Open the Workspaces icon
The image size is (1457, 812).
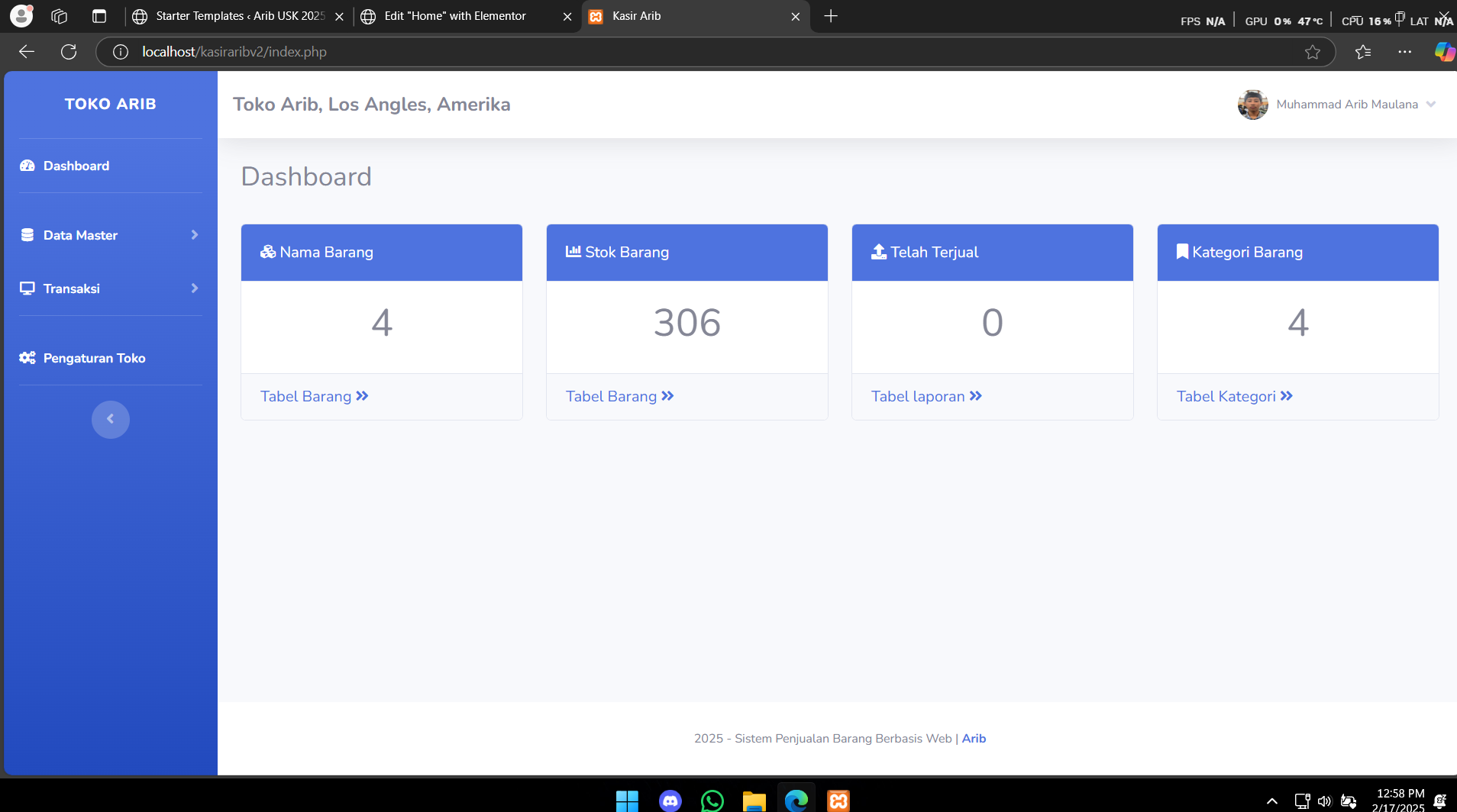pyautogui.click(x=60, y=16)
